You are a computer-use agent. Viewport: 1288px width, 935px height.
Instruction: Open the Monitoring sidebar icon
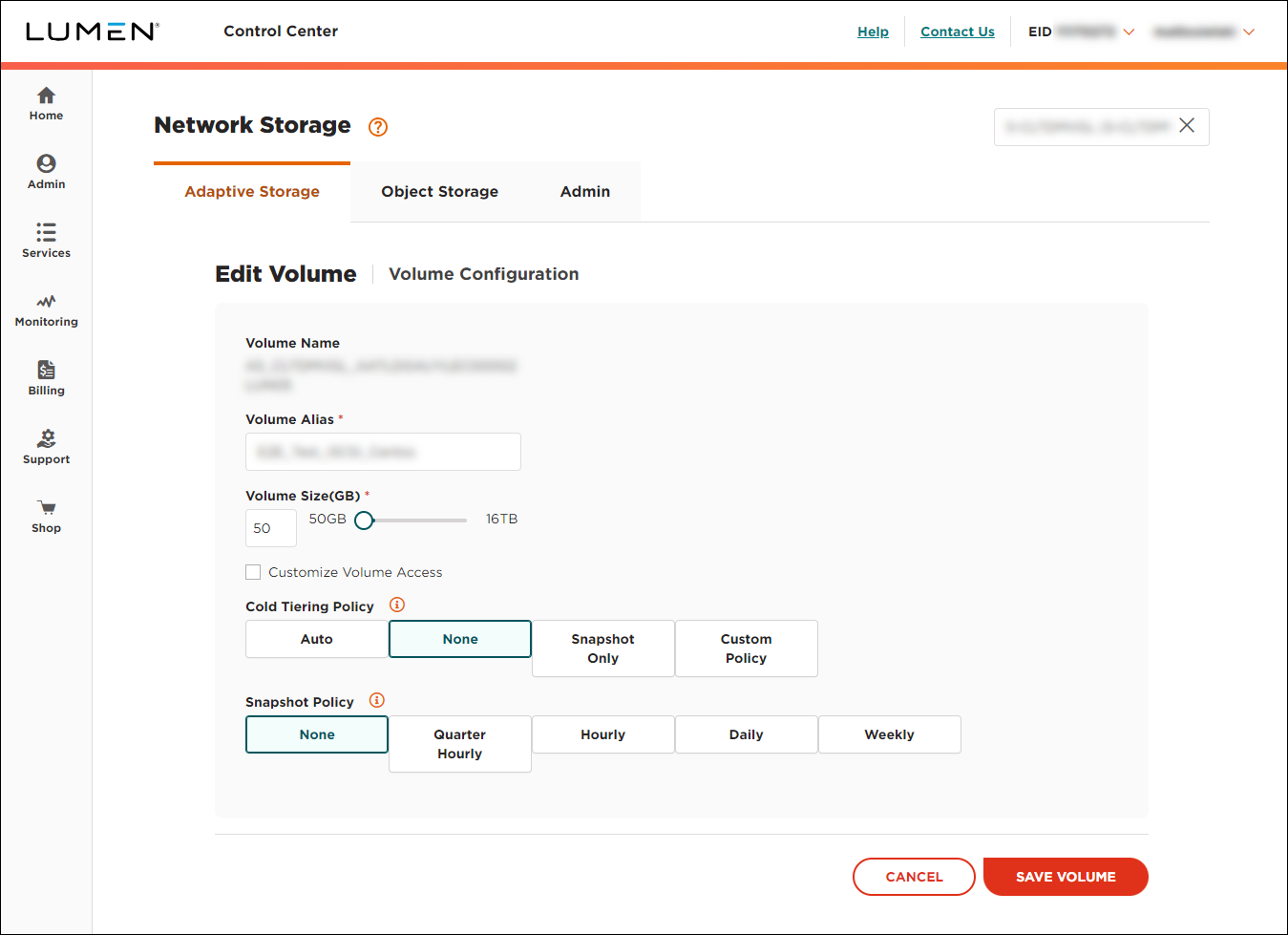pyautogui.click(x=46, y=301)
